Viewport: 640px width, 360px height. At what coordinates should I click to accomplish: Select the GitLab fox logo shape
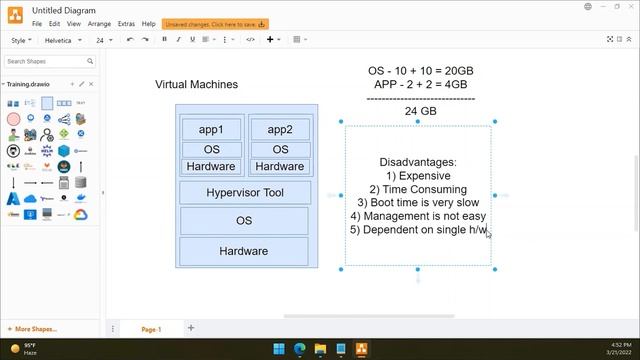47,167
